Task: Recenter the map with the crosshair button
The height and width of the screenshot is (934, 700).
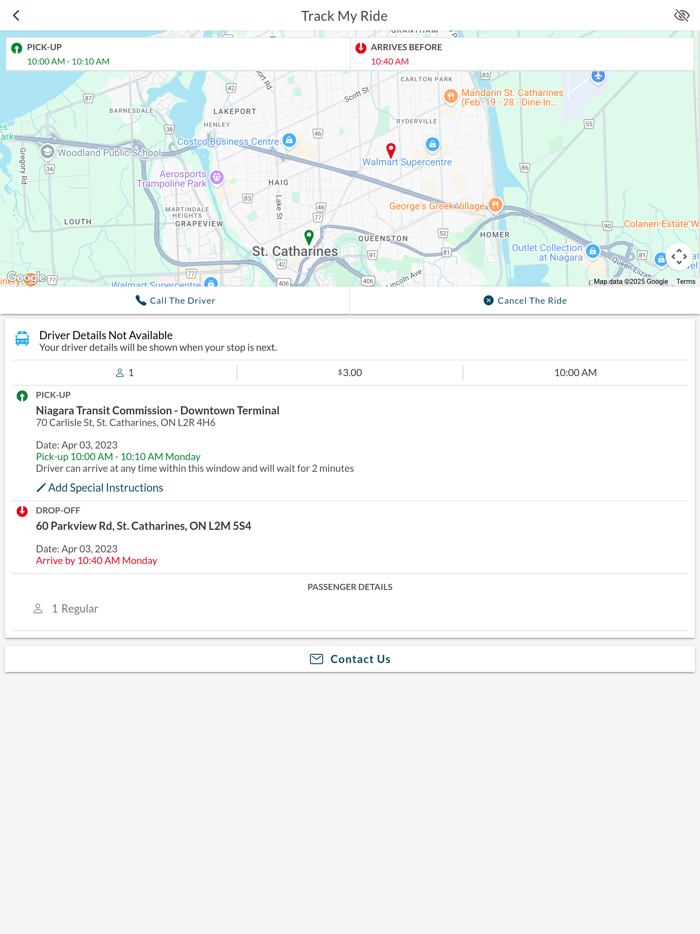Action: coord(679,257)
